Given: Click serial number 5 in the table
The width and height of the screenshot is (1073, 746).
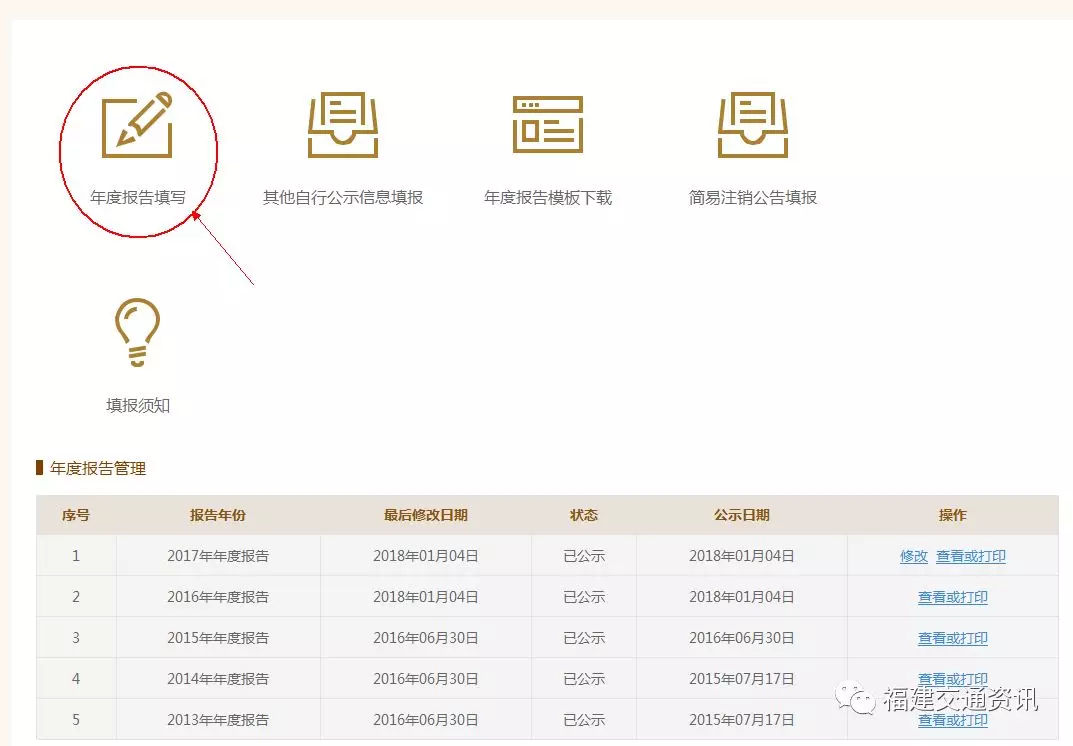Looking at the screenshot, I should 76,720.
